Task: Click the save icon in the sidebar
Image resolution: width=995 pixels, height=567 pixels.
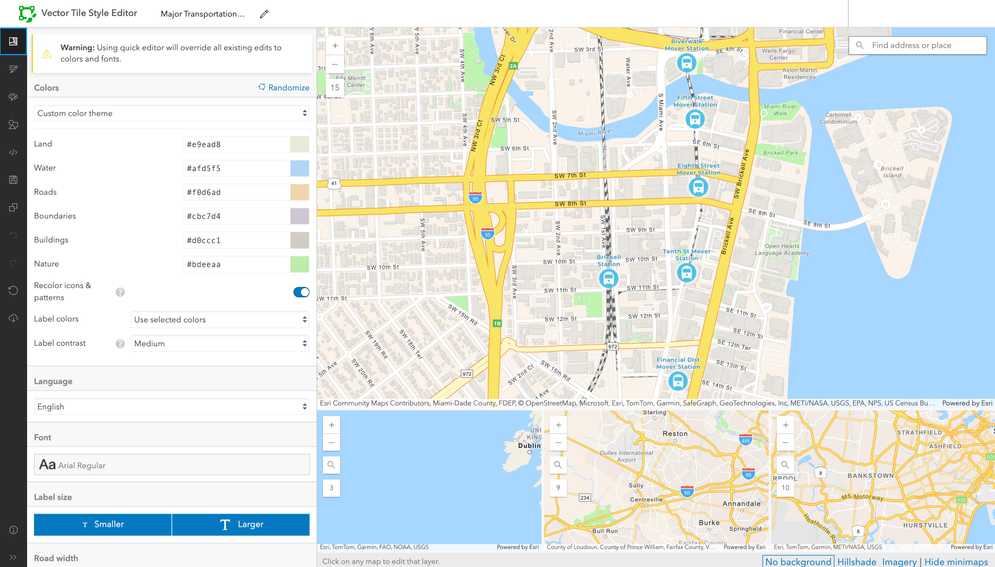Action: [13, 180]
